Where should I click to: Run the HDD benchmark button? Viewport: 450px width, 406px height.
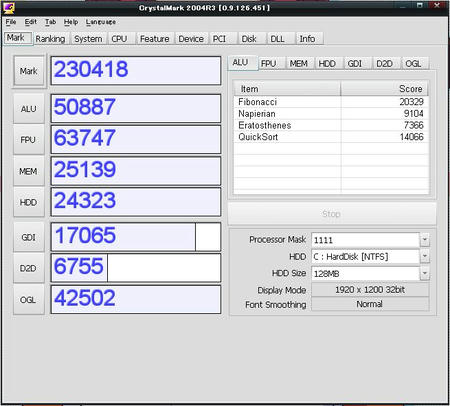click(29, 202)
